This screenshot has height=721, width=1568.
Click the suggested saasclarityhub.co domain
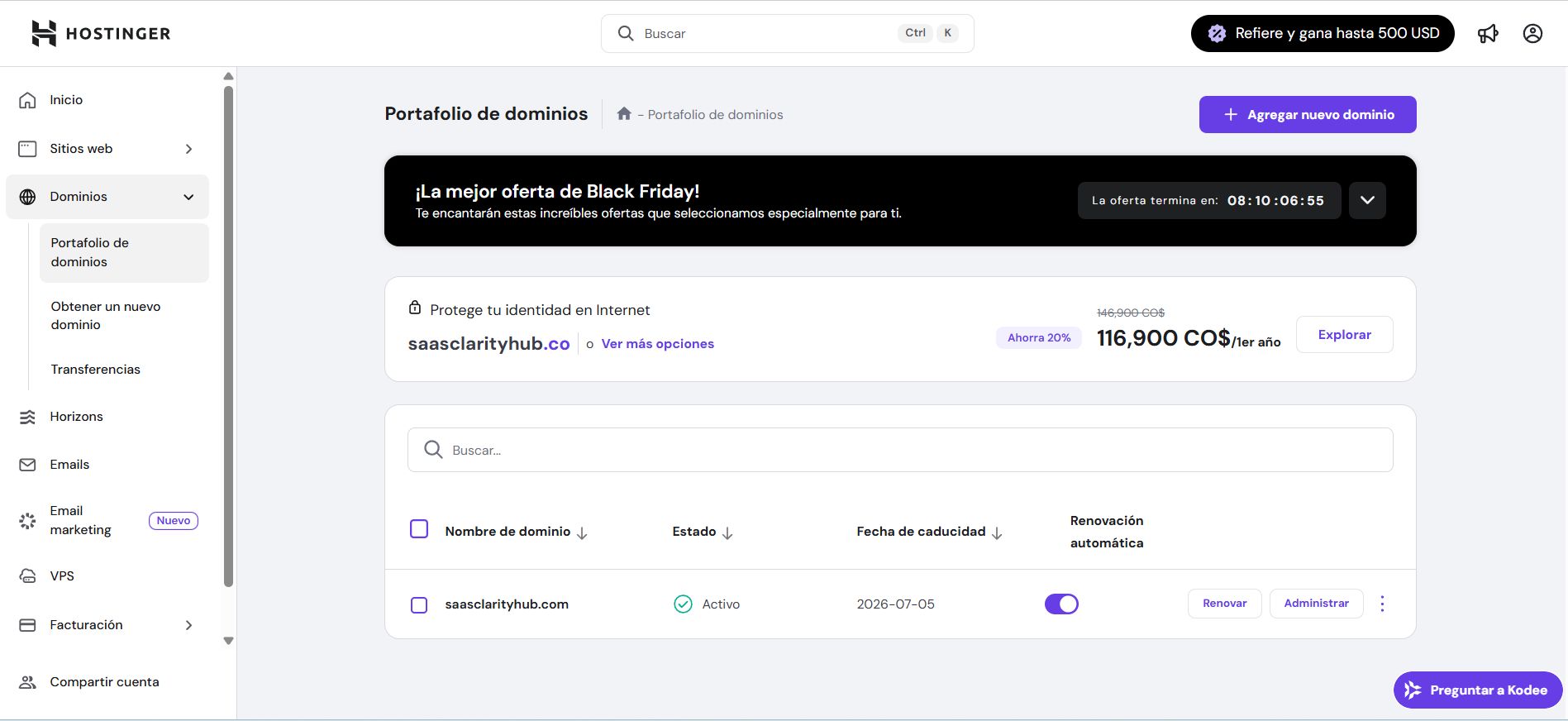489,344
